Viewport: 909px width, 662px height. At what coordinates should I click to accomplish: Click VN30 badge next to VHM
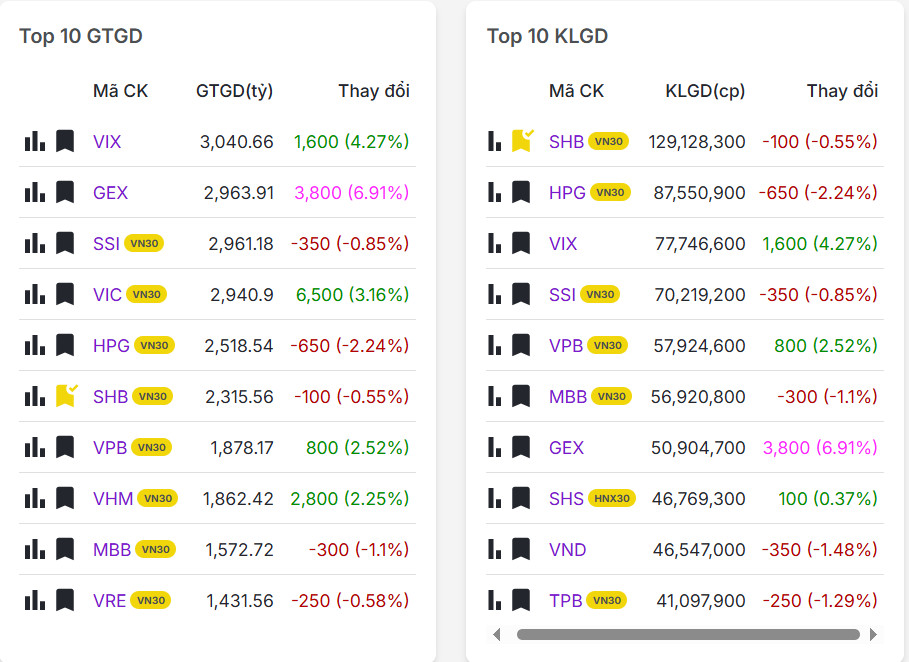click(158, 498)
